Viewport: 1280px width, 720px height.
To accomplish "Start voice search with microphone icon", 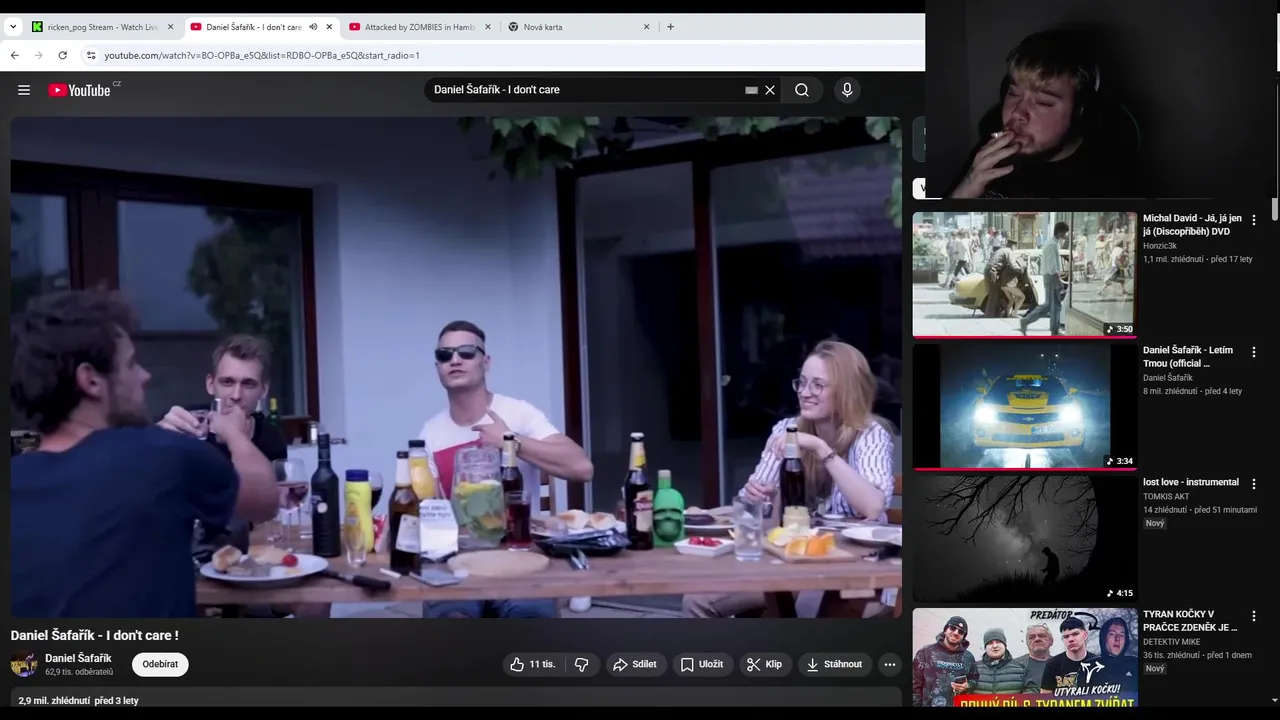I will (x=847, y=90).
